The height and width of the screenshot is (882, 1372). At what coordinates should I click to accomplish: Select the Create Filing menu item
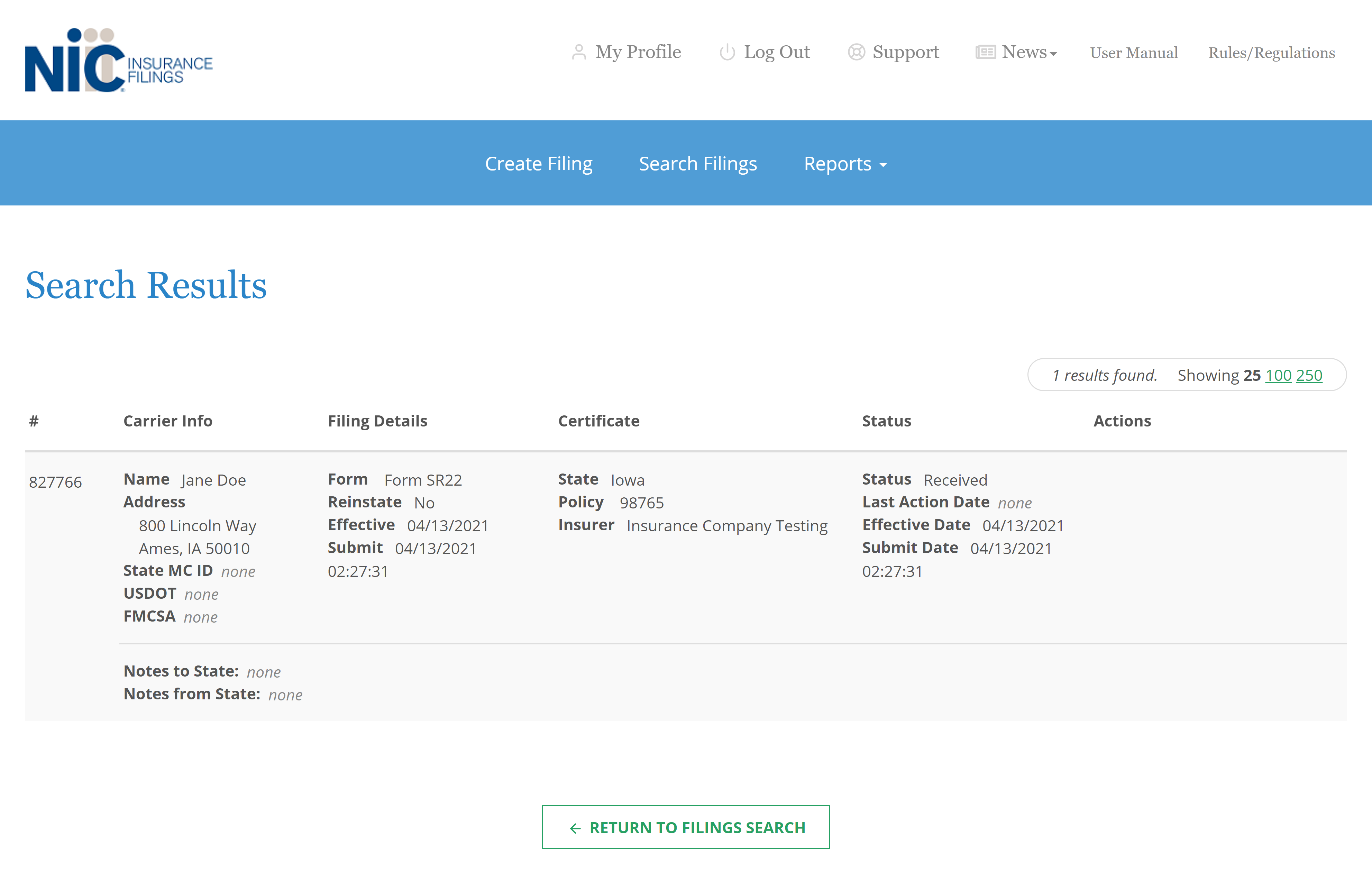point(539,164)
